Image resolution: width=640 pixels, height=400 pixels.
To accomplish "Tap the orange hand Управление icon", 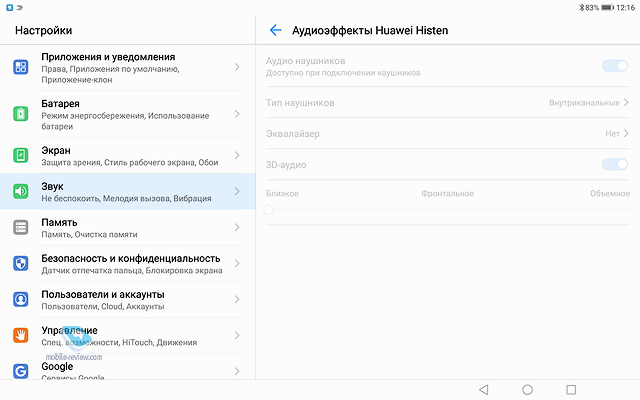I will coord(21,335).
